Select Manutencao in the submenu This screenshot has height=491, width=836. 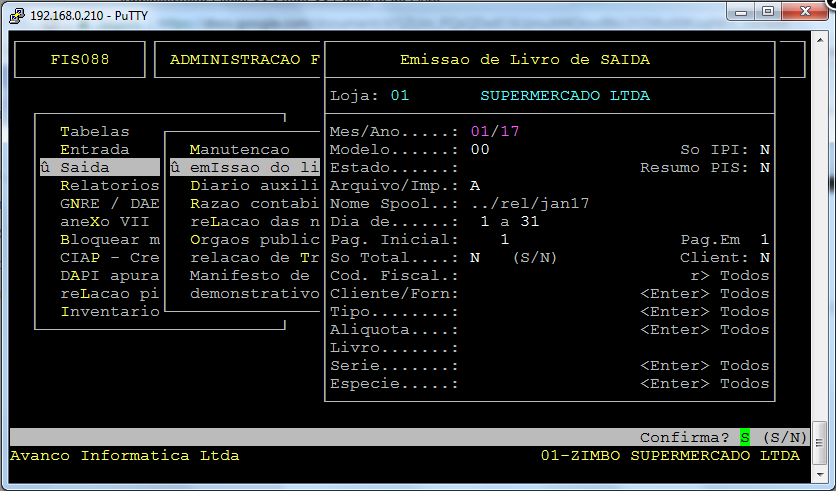tap(239, 149)
